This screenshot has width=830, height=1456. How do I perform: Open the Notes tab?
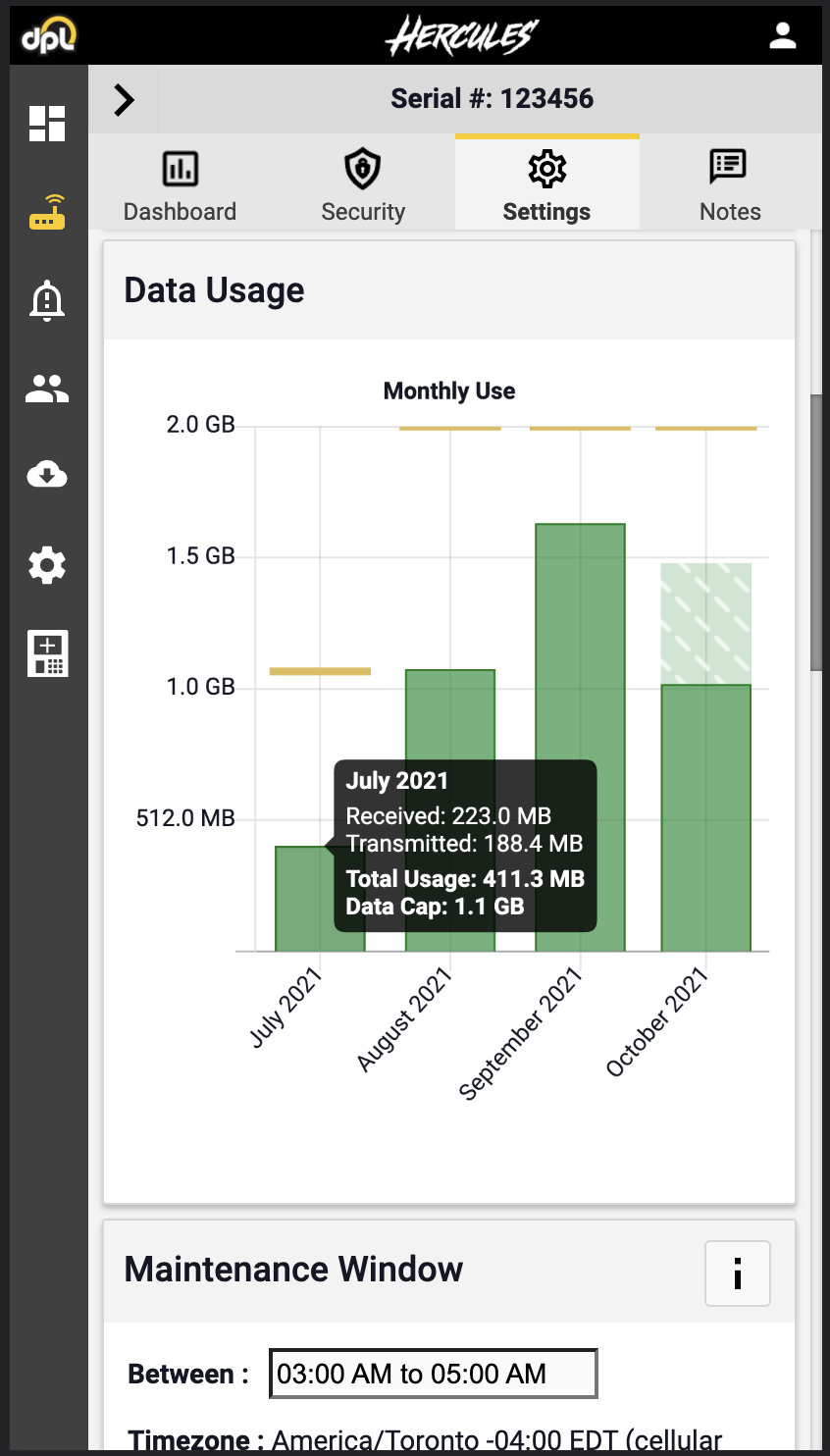click(x=730, y=184)
